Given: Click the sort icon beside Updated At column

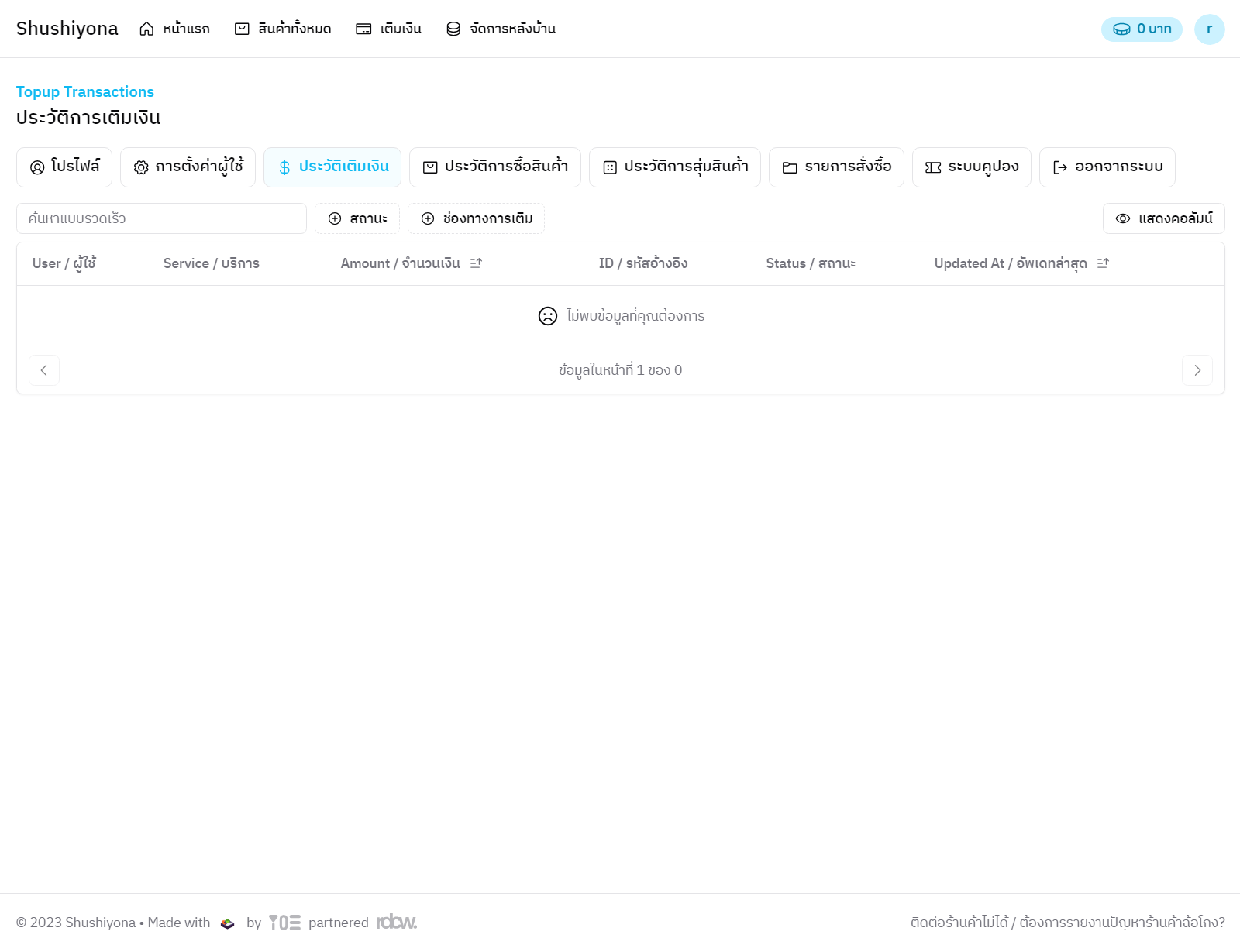Looking at the screenshot, I should click(x=1103, y=263).
